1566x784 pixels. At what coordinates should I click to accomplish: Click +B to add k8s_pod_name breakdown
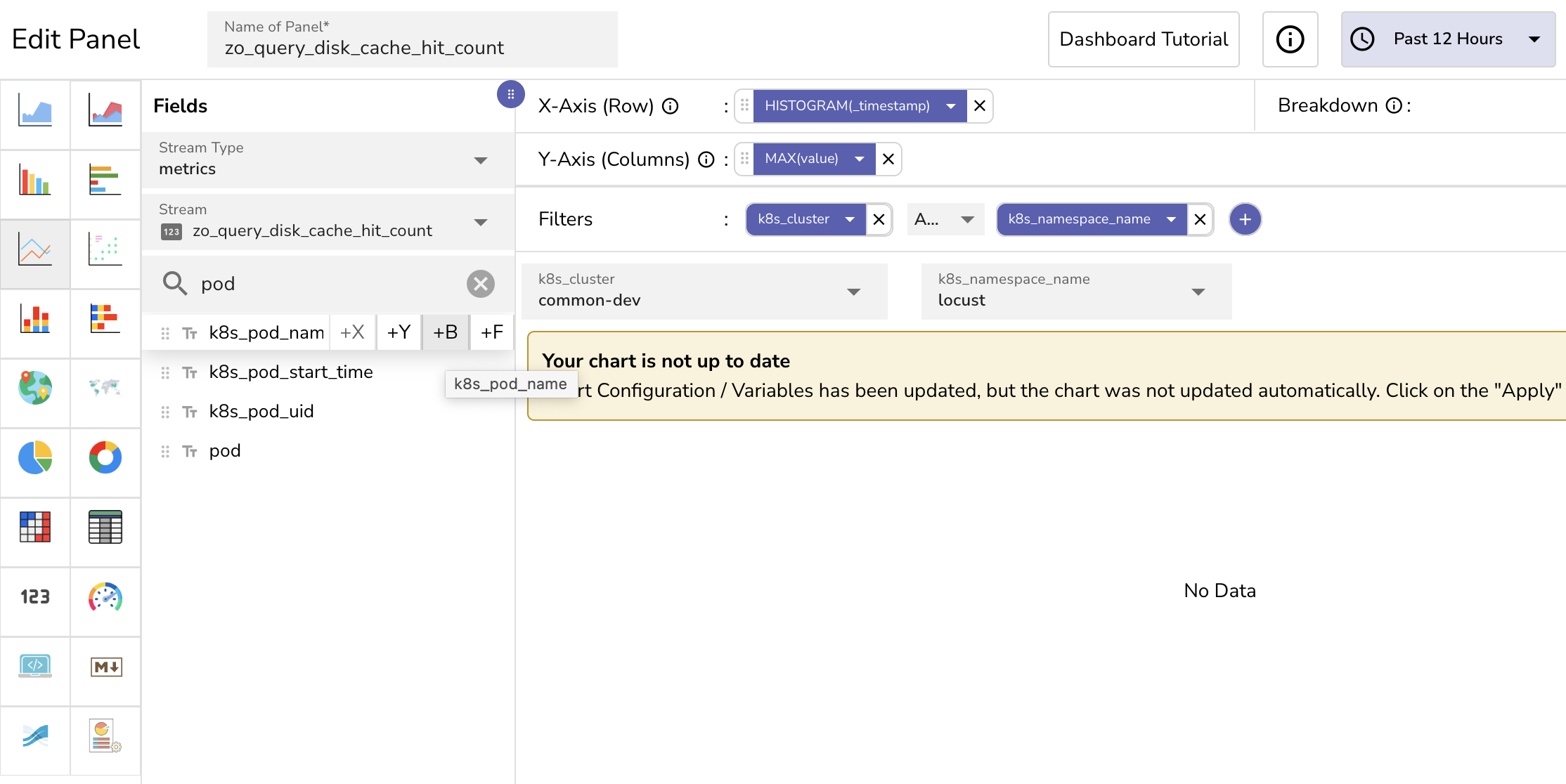tap(445, 332)
